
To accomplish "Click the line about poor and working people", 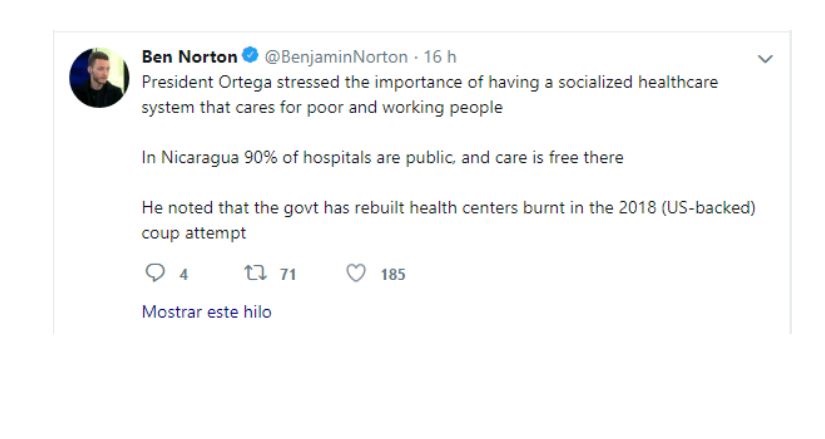I will coord(322,107).
